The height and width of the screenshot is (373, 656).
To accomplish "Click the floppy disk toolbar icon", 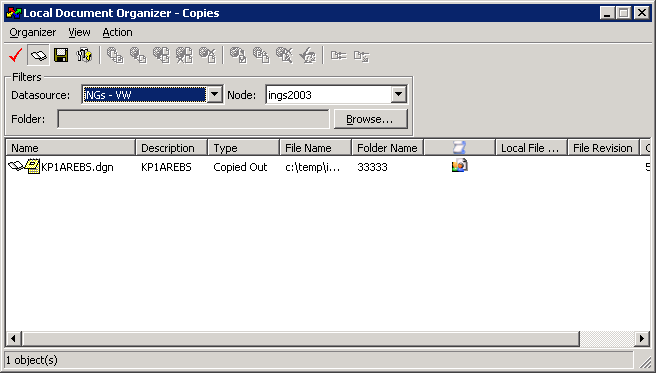I will (x=61, y=55).
